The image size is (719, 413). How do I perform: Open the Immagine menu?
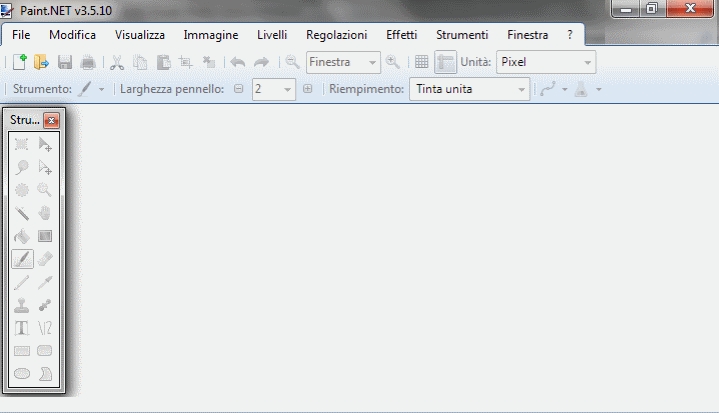click(211, 35)
